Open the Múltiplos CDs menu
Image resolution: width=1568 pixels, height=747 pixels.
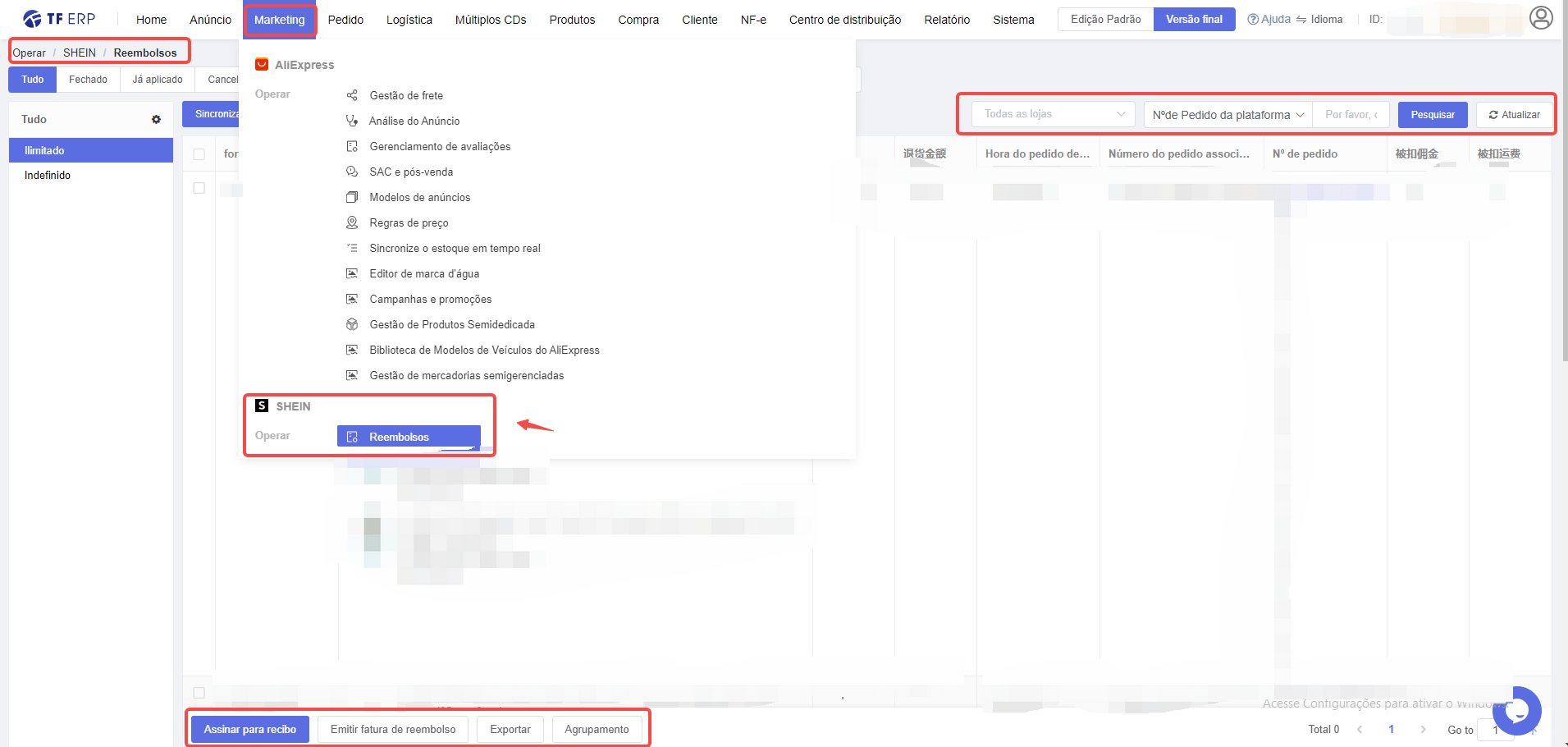click(x=491, y=20)
